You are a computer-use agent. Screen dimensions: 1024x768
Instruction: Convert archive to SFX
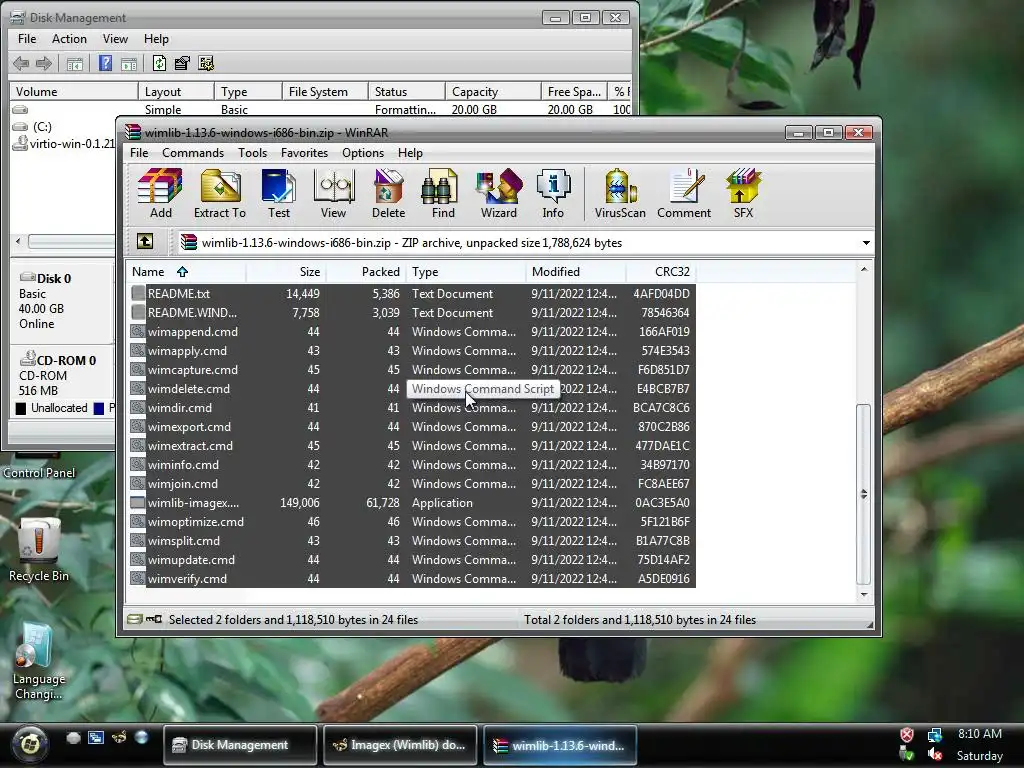[743, 193]
